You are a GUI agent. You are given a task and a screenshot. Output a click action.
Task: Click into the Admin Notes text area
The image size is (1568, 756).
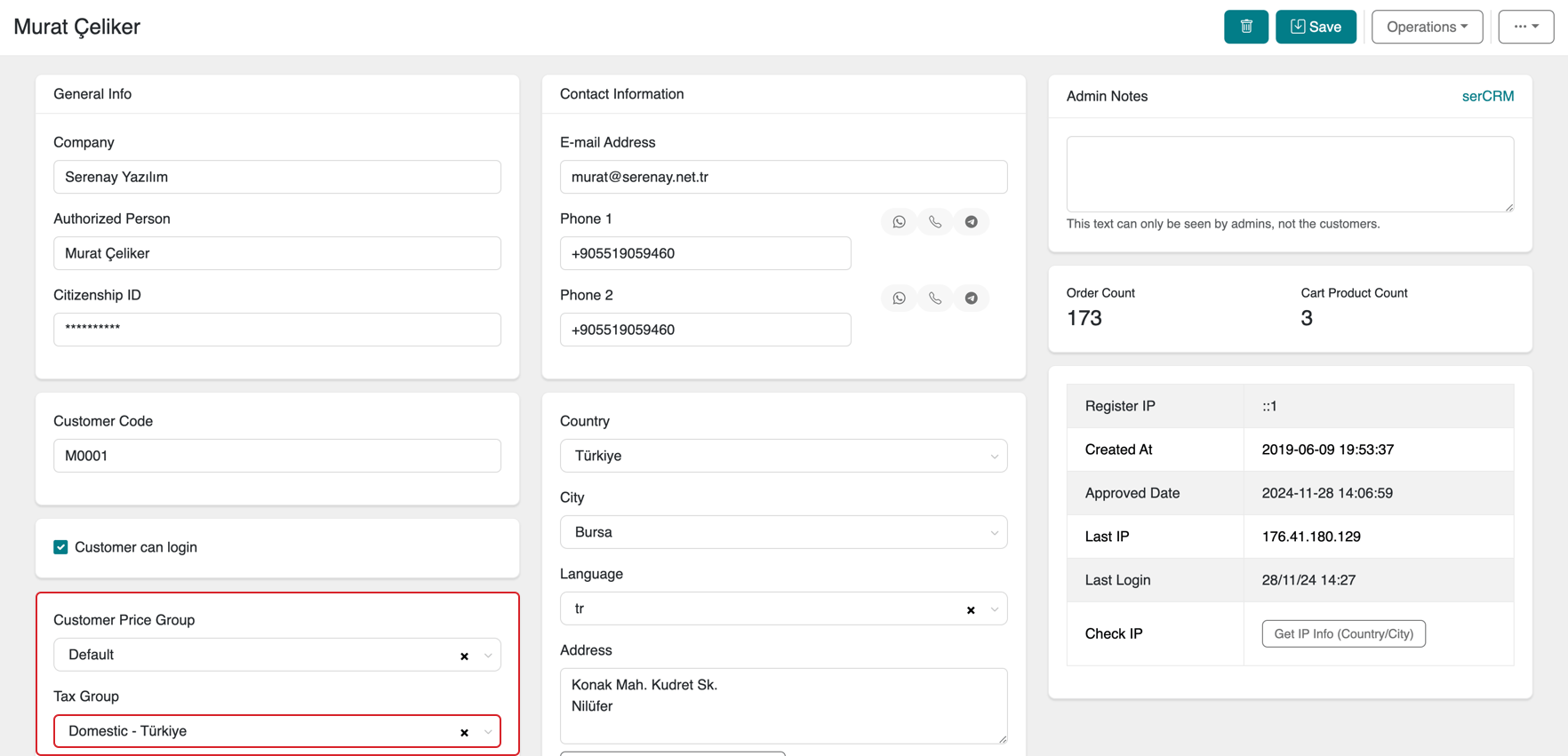(x=1289, y=173)
